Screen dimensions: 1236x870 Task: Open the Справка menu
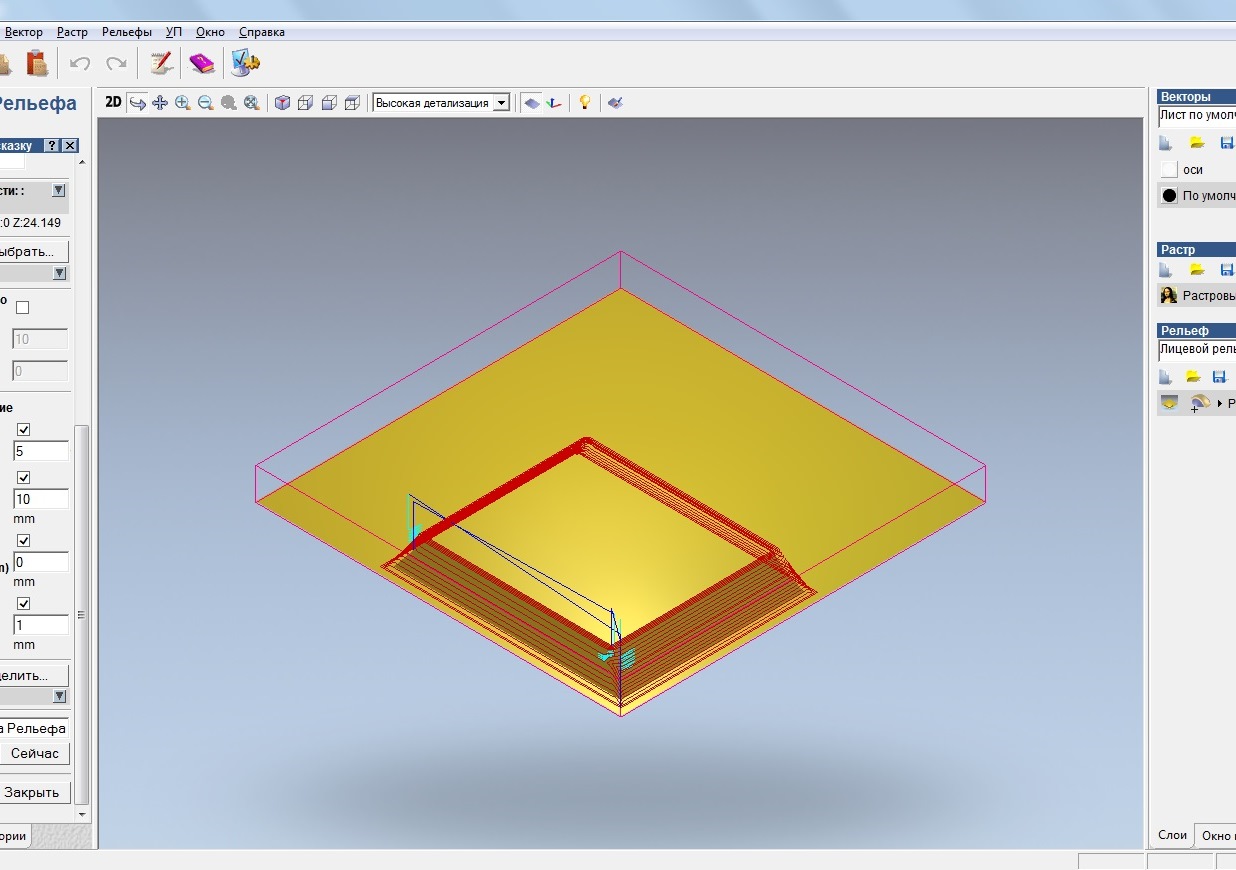(262, 32)
